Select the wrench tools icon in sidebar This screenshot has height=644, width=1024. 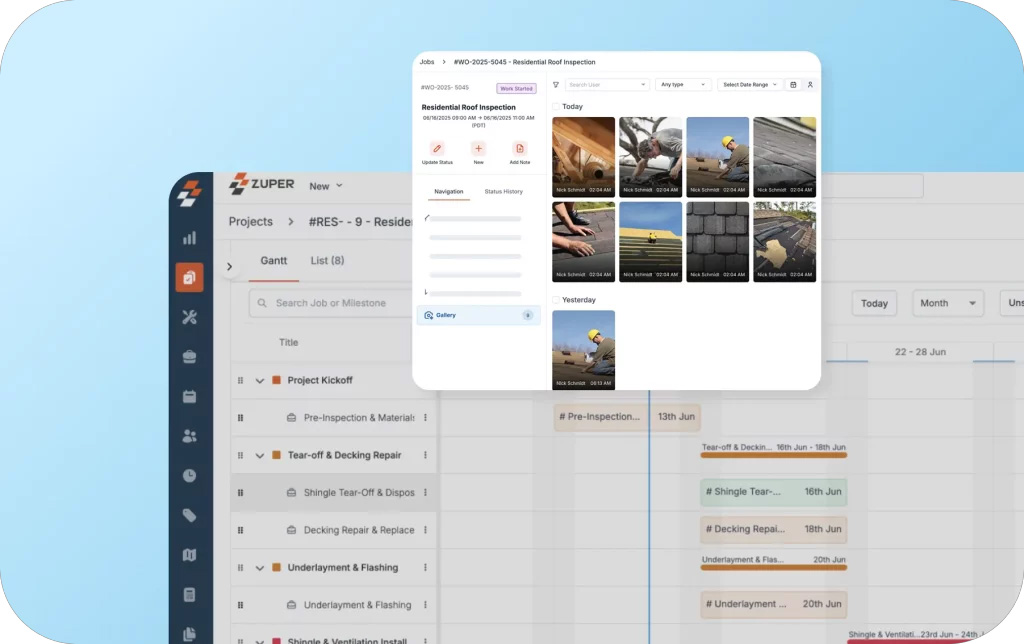[190, 317]
